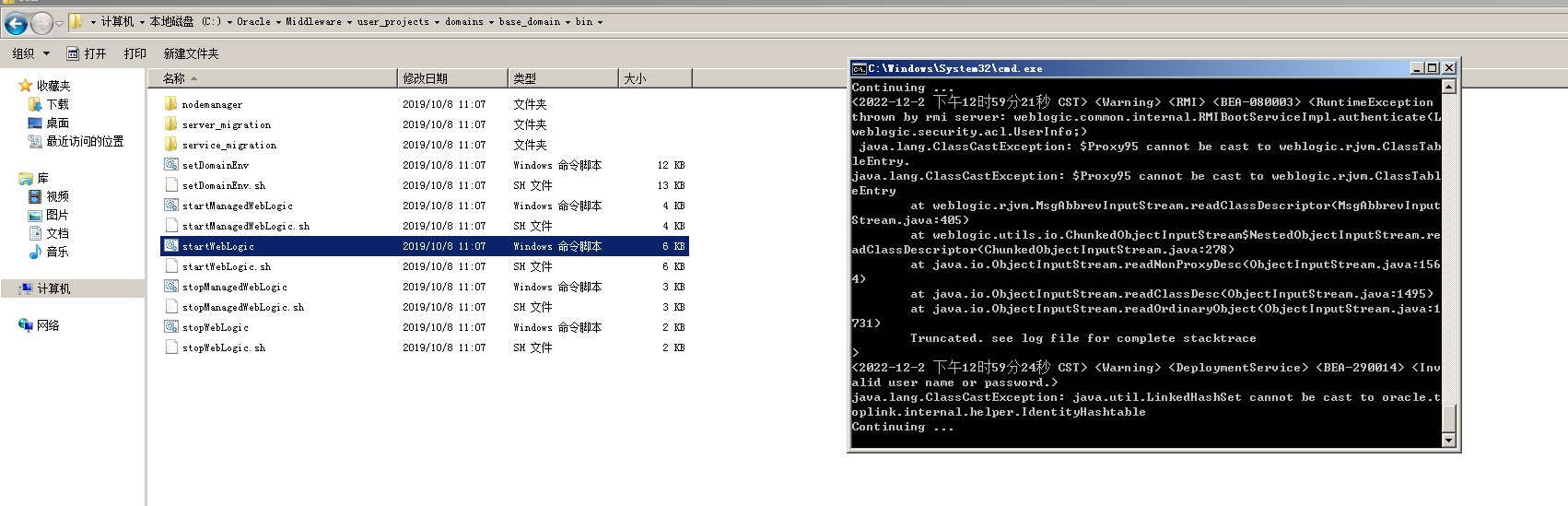Click the stopManagedWebLogic command script icon

(x=171, y=286)
